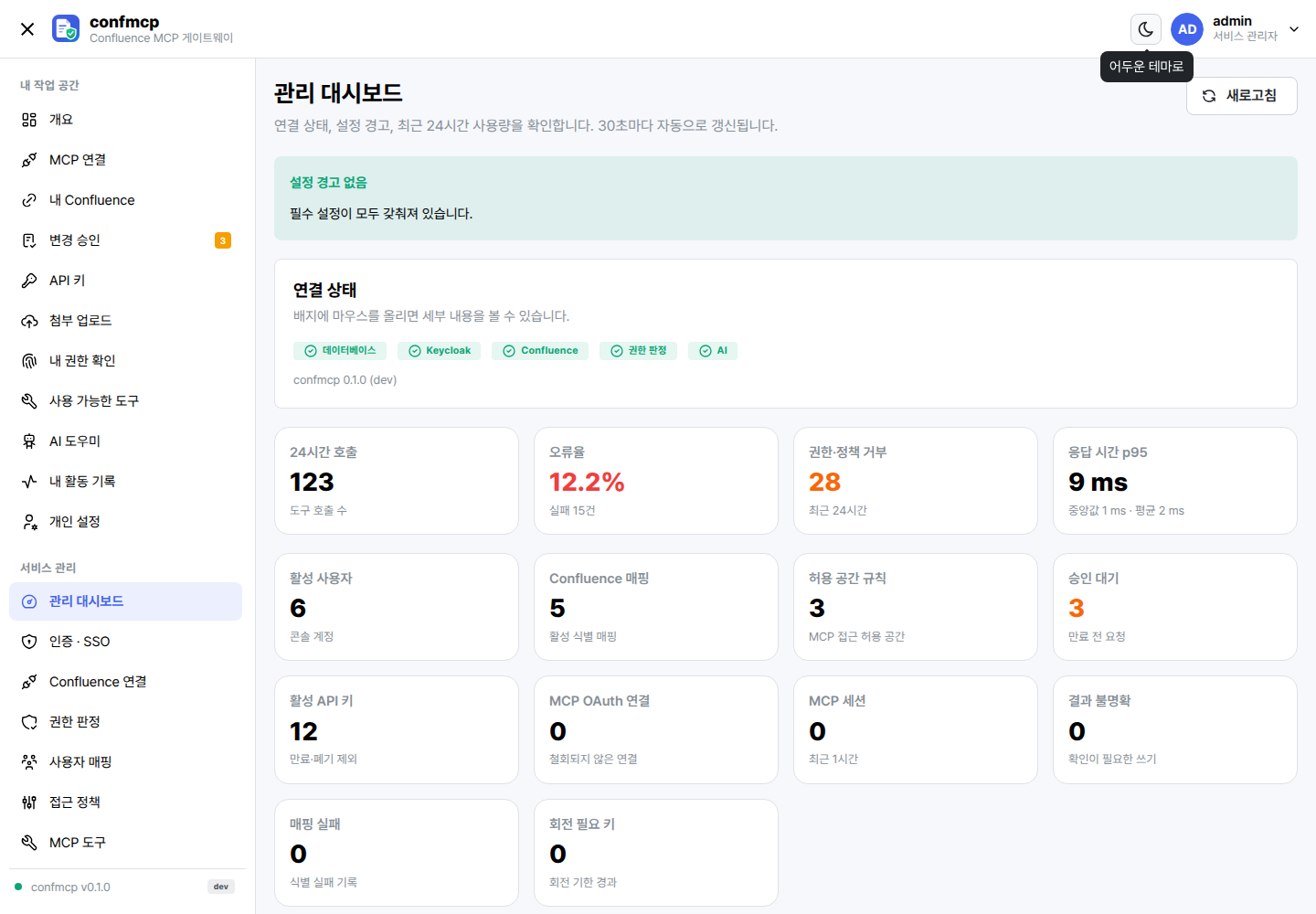Viewport: 1316px width, 914px height.
Task: Click the 변경 승인 icon in sidebar
Action: click(x=29, y=240)
